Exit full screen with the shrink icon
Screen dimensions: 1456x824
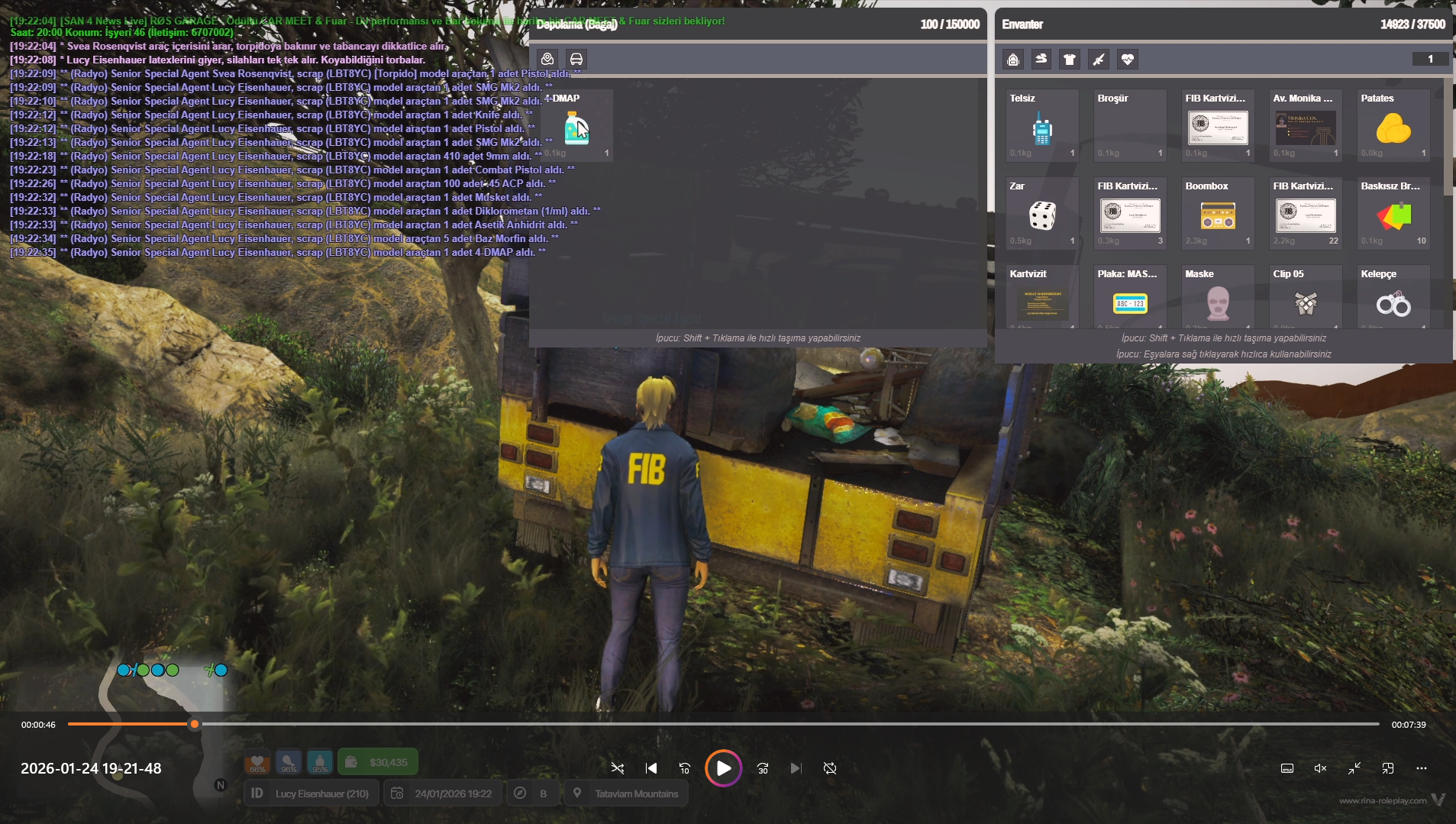[x=1354, y=768]
